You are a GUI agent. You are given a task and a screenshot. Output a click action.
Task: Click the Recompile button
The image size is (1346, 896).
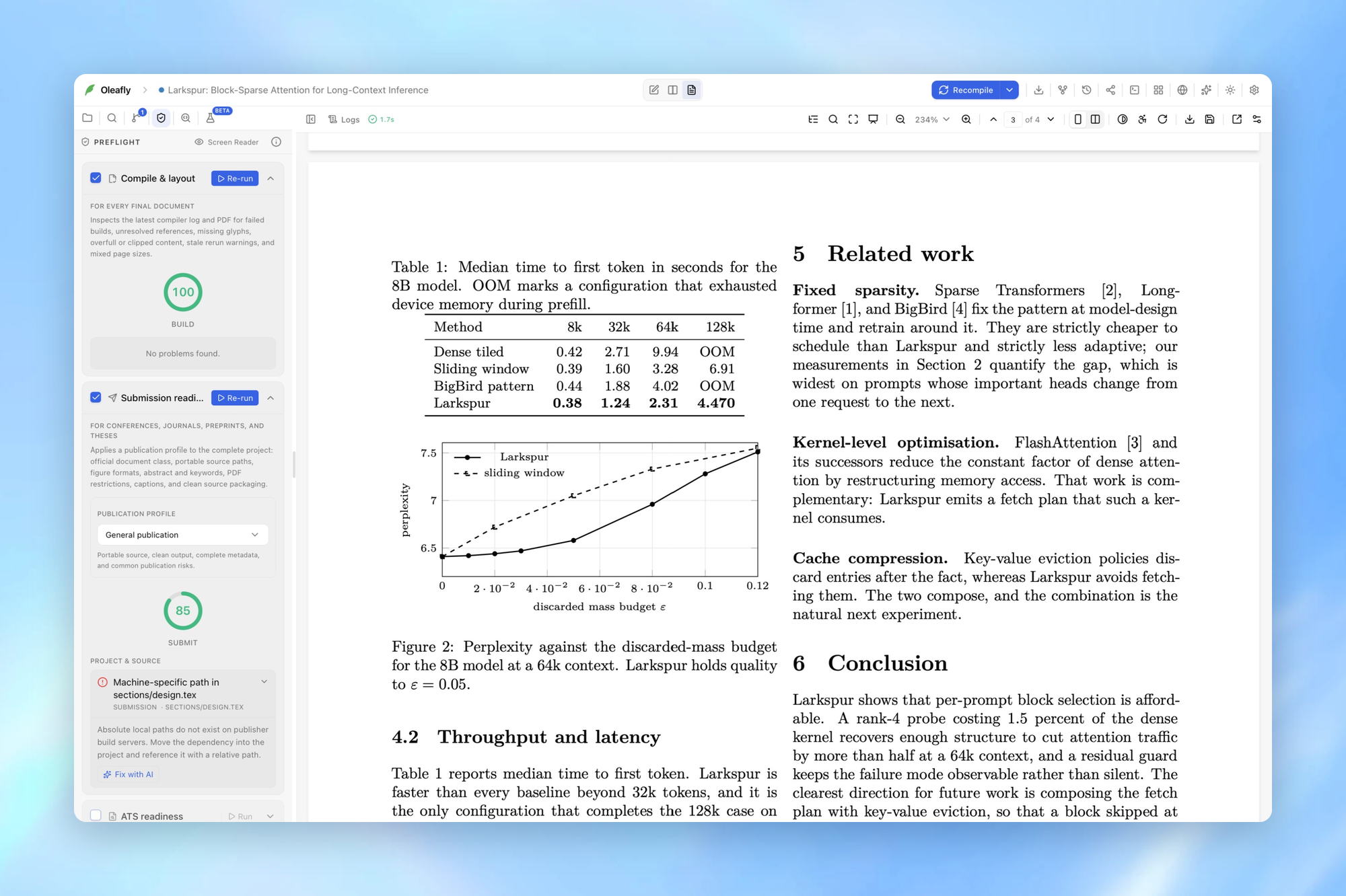click(966, 90)
